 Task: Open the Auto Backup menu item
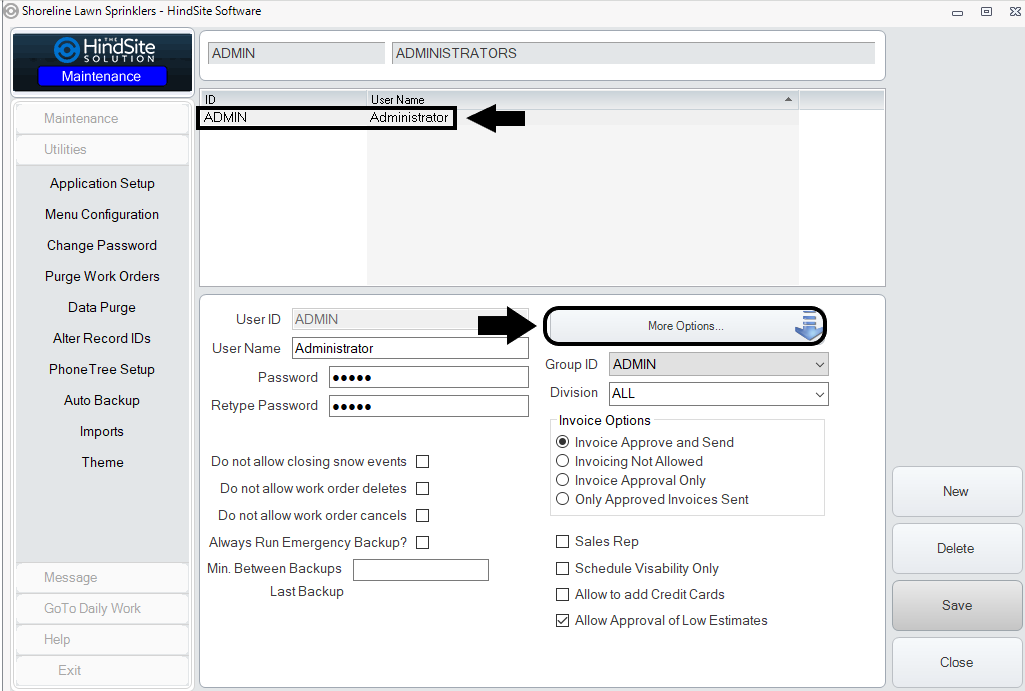[x=102, y=401]
